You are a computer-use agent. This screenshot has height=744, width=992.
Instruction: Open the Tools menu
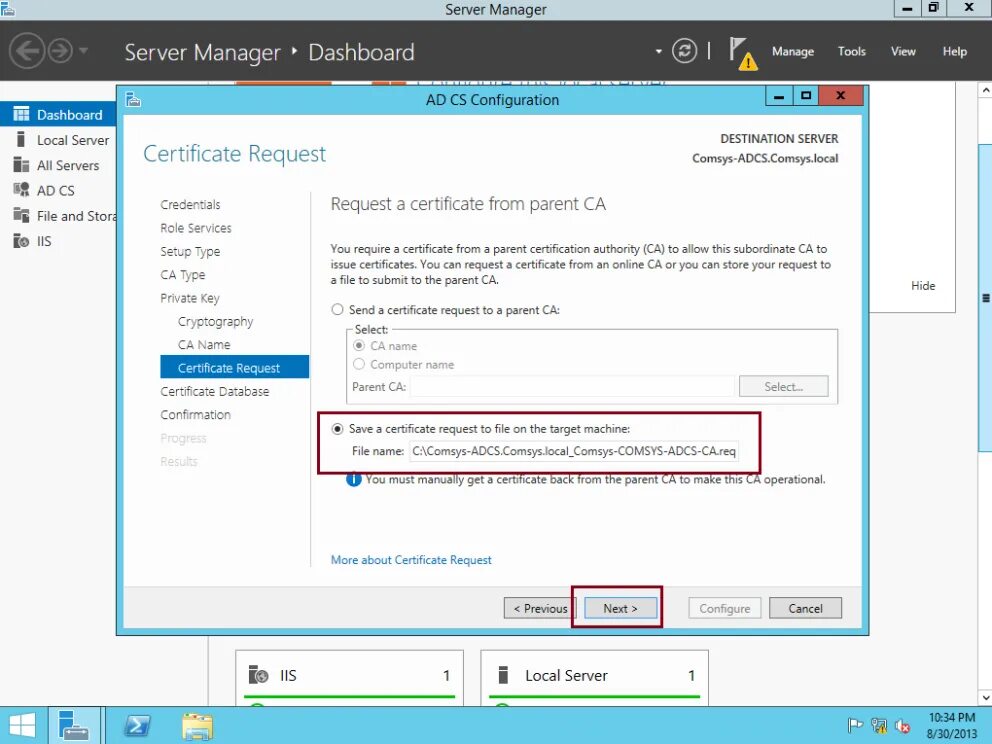pyautogui.click(x=852, y=51)
